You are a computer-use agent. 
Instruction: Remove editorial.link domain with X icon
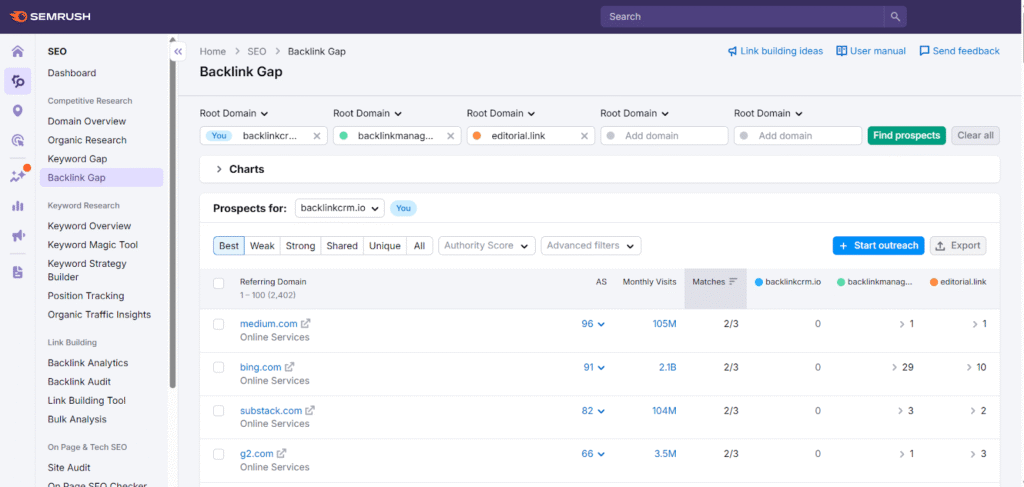point(584,136)
